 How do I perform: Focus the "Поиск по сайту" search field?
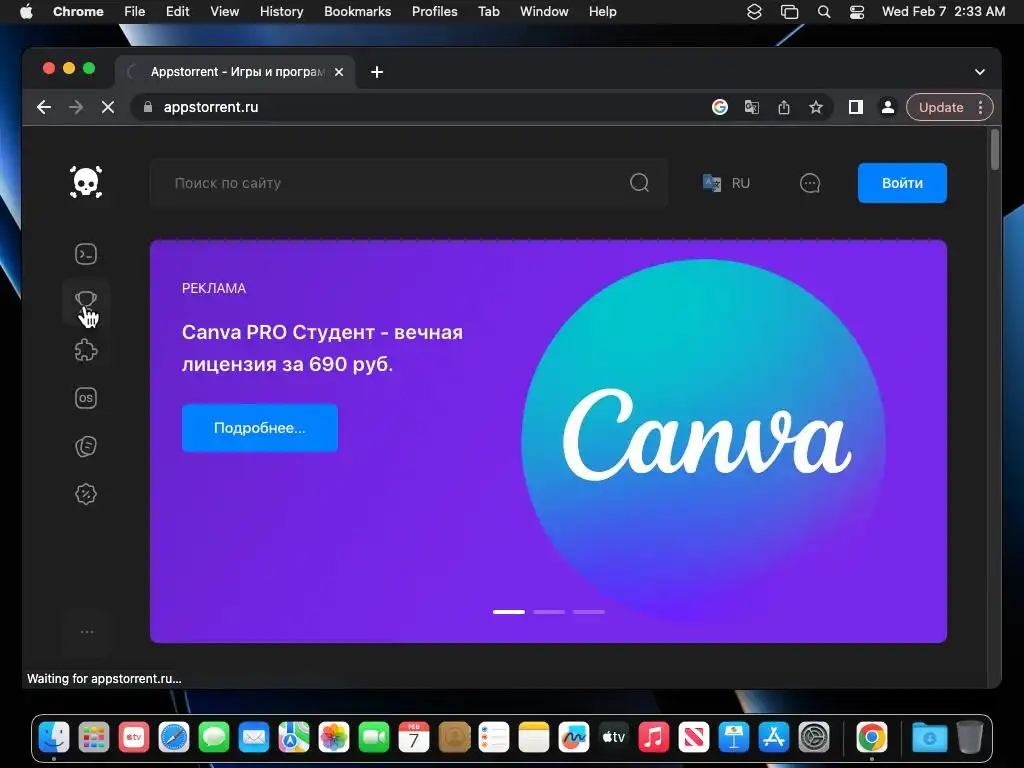(408, 183)
